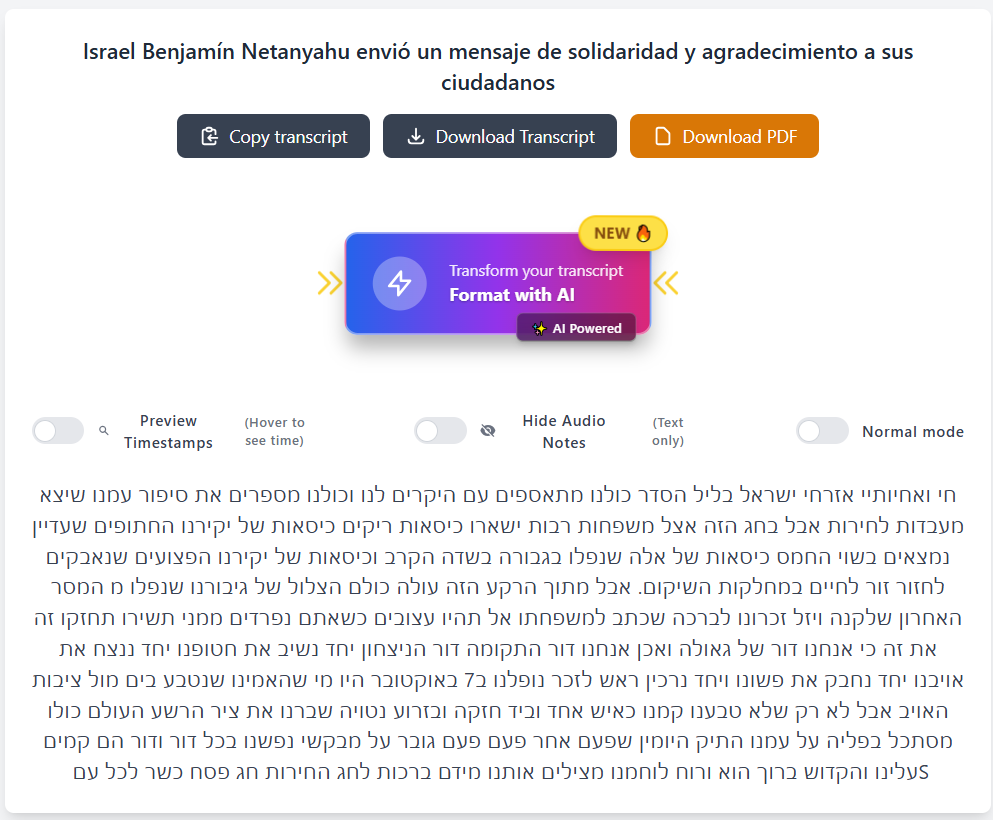Screen dimensions: 993x820
Task: Open Format with AI banner
Action: click(498, 283)
